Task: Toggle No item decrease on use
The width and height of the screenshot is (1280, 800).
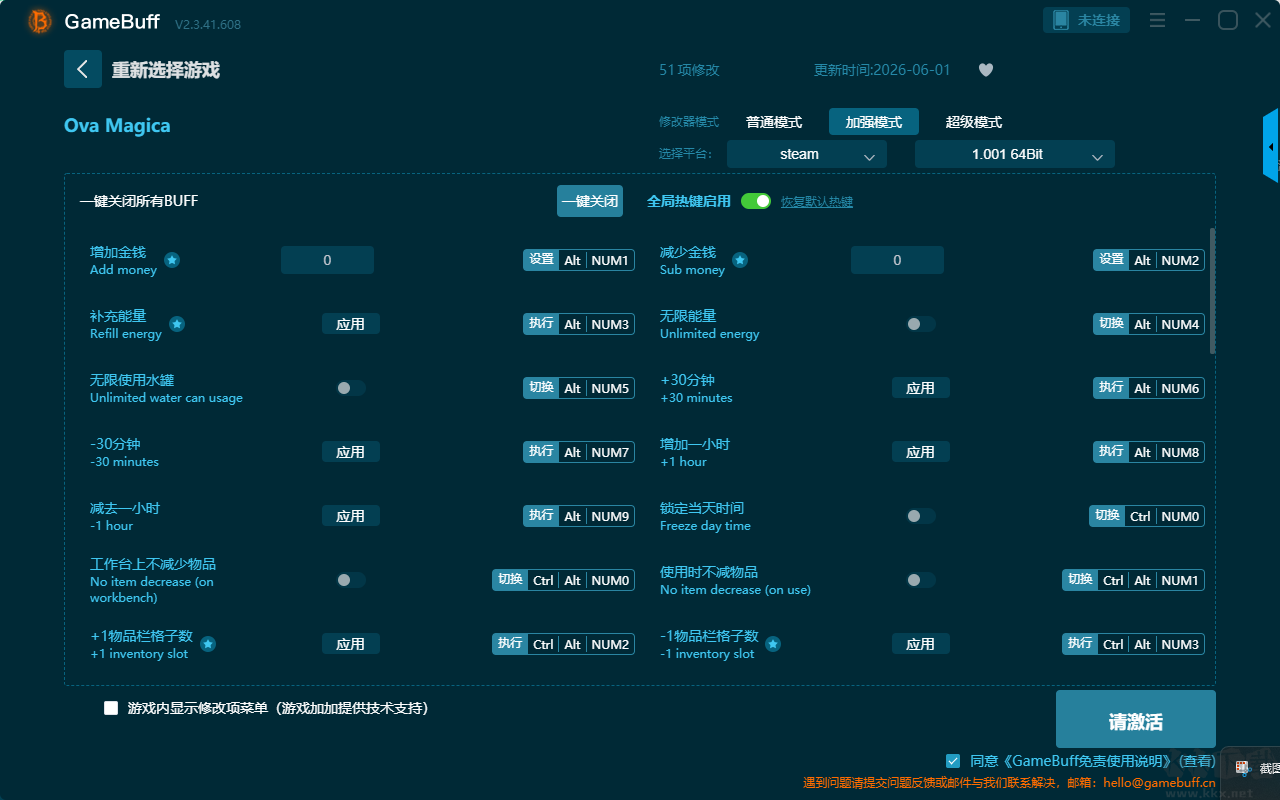Action: pos(921,580)
